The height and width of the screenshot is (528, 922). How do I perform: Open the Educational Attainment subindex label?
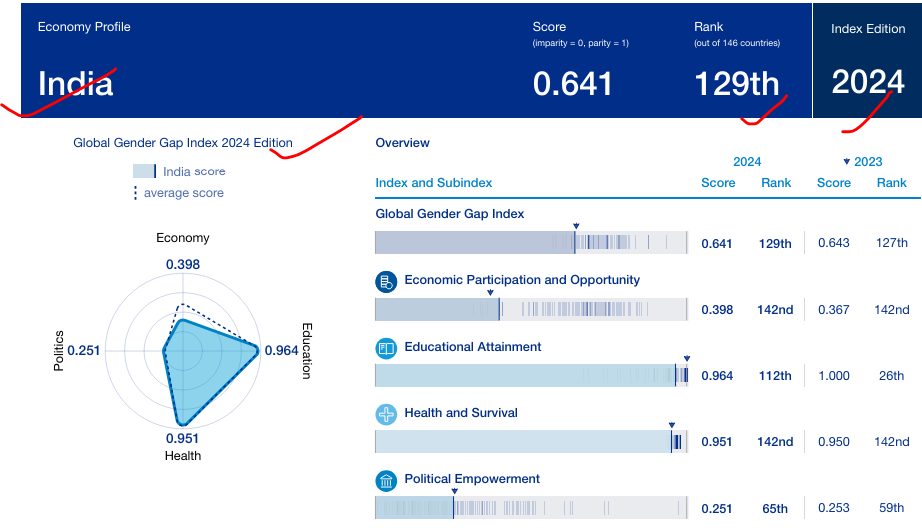473,347
